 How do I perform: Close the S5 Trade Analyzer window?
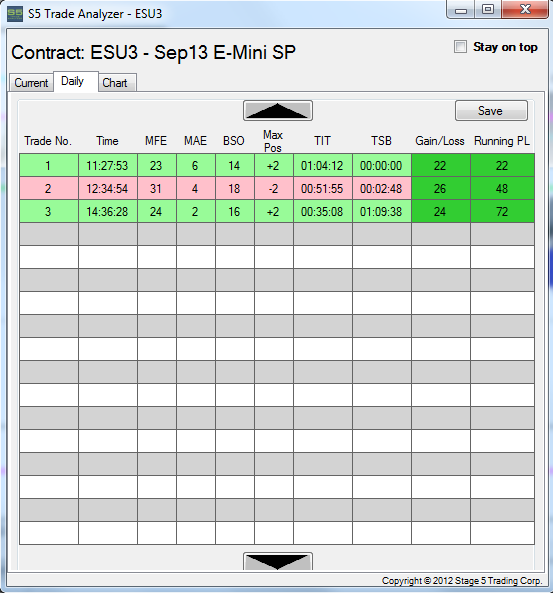point(525,9)
